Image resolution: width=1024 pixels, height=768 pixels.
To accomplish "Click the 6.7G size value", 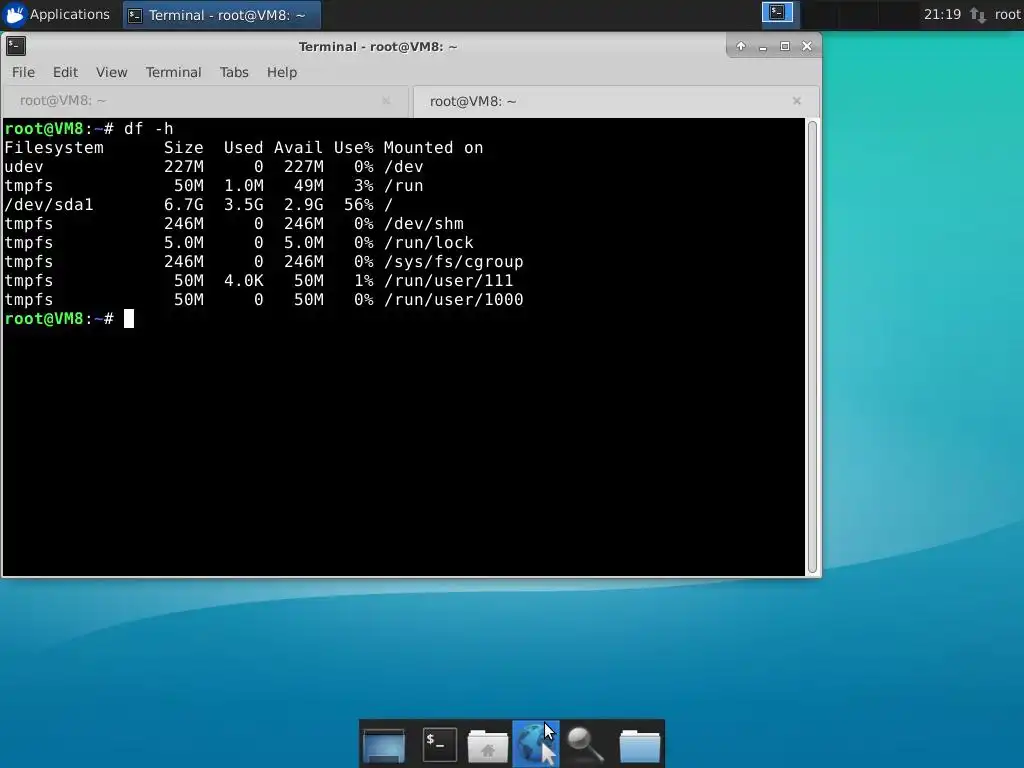I will point(184,205).
